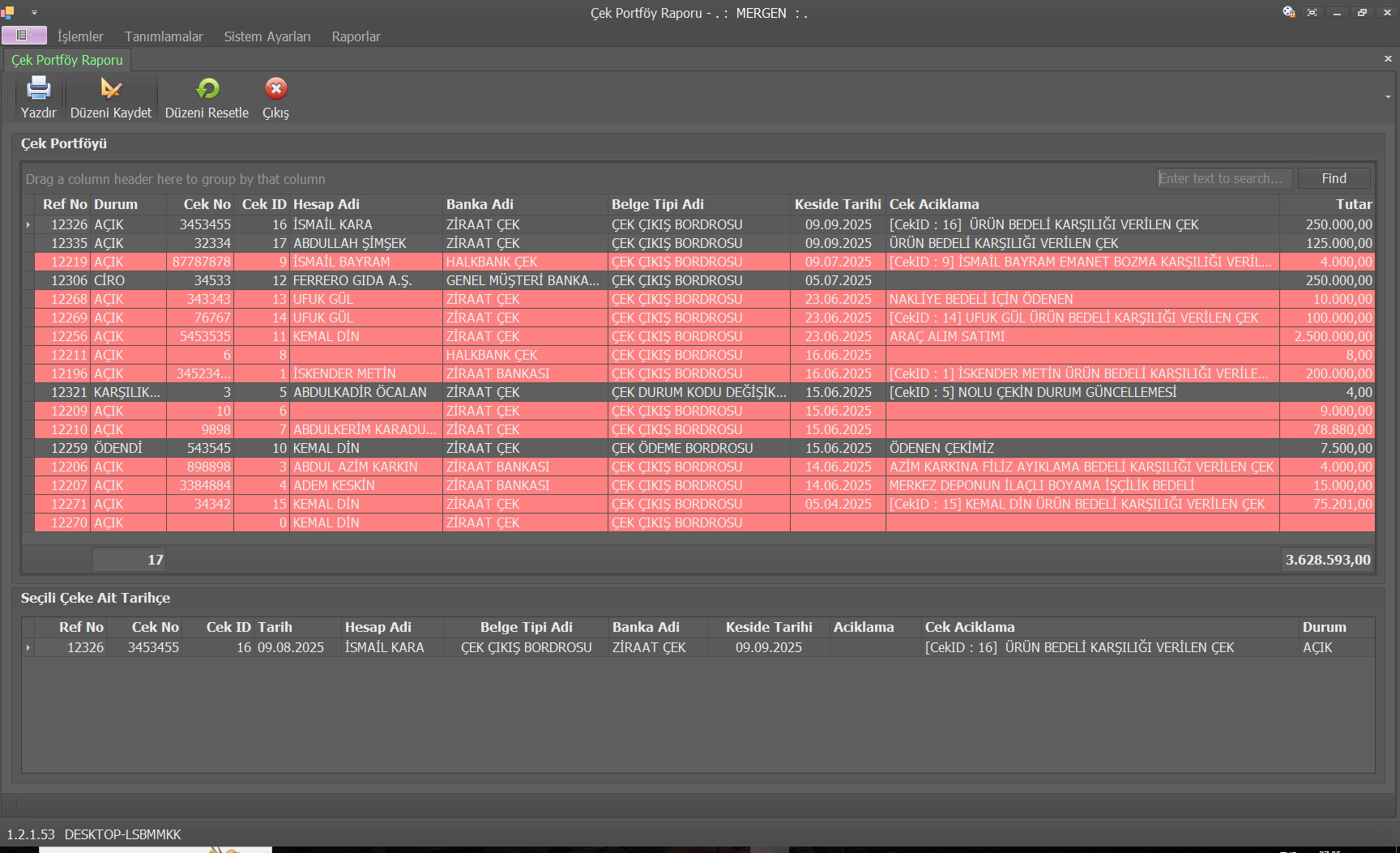The image size is (1400, 853).
Task: Sort by the Keside Tarihi column header
Action: (x=837, y=204)
